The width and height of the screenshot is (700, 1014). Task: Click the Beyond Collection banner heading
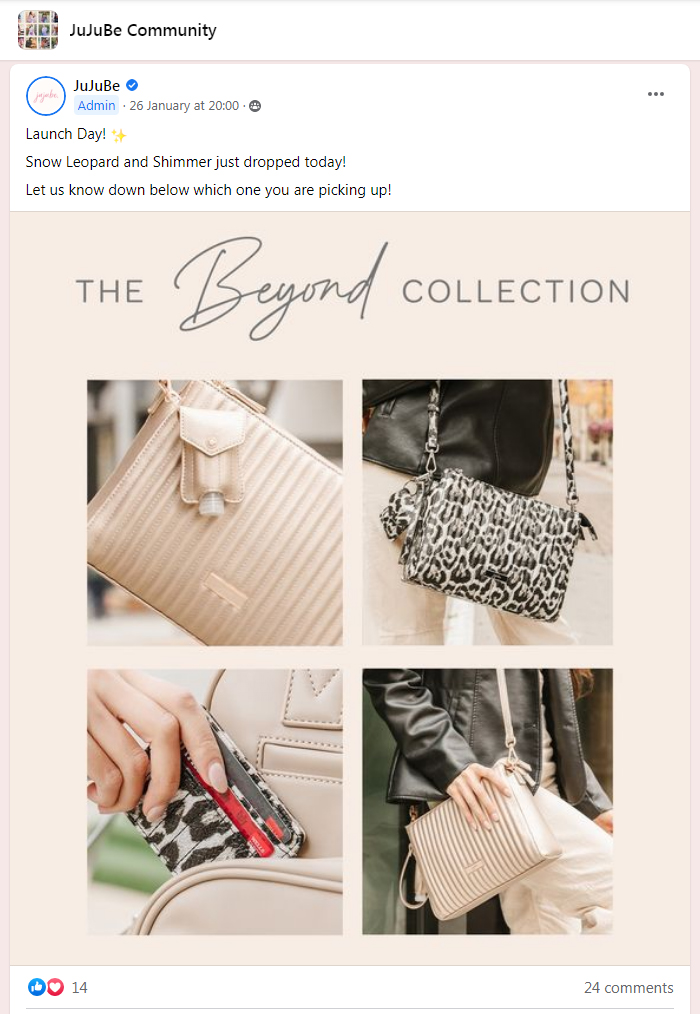(x=353, y=289)
